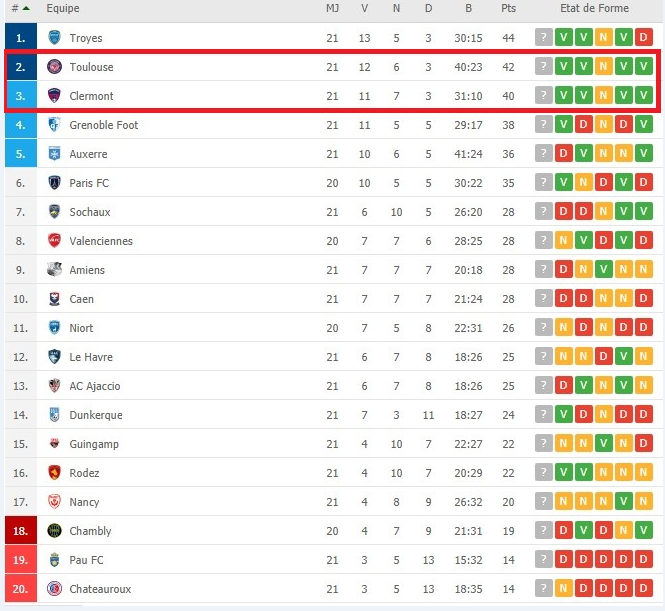Click the Chambly round club logo
Viewport: 665px width, 611px height.
(x=54, y=530)
